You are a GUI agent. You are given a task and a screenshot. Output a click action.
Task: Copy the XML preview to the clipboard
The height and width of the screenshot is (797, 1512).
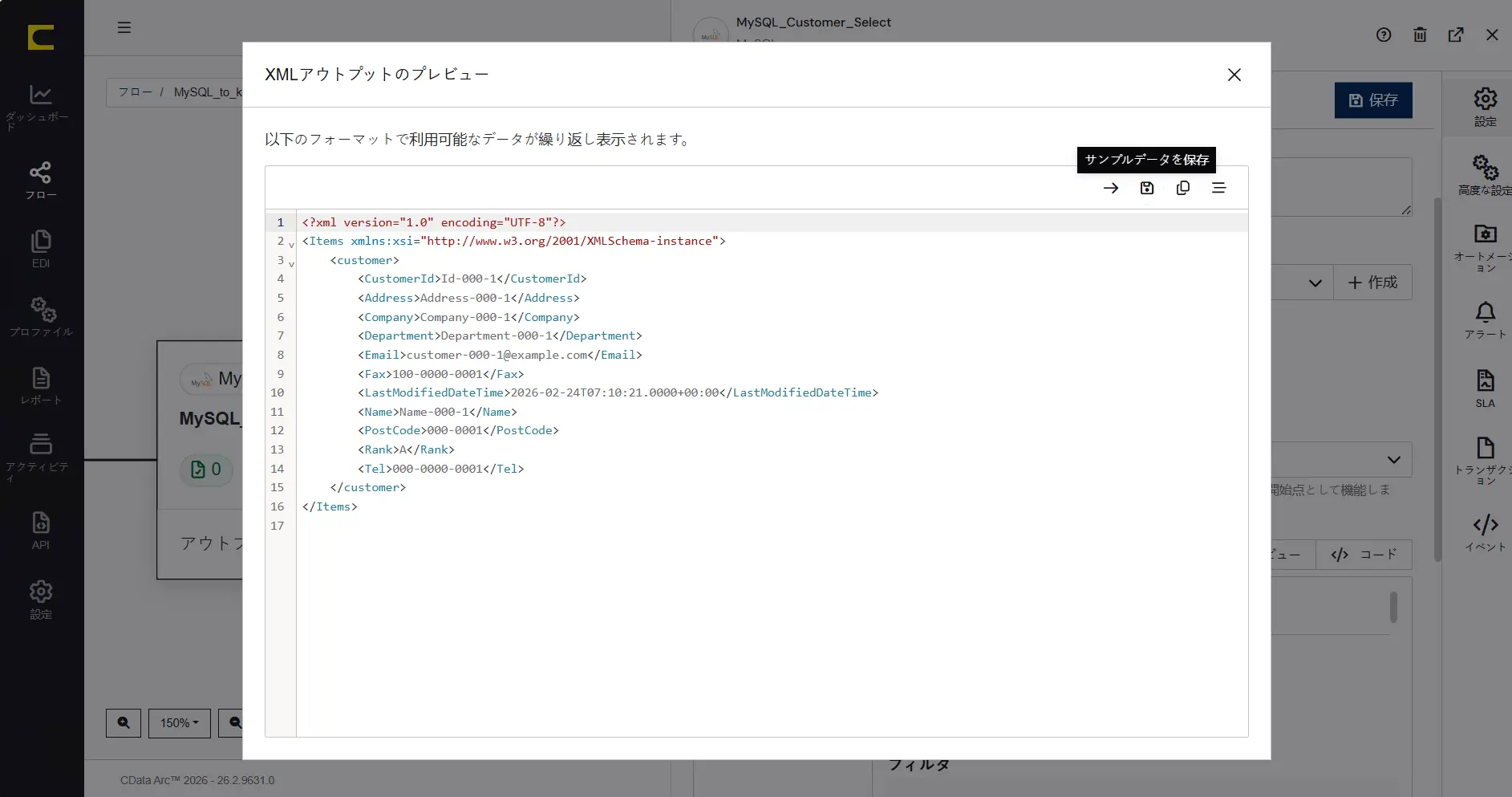pyautogui.click(x=1183, y=188)
